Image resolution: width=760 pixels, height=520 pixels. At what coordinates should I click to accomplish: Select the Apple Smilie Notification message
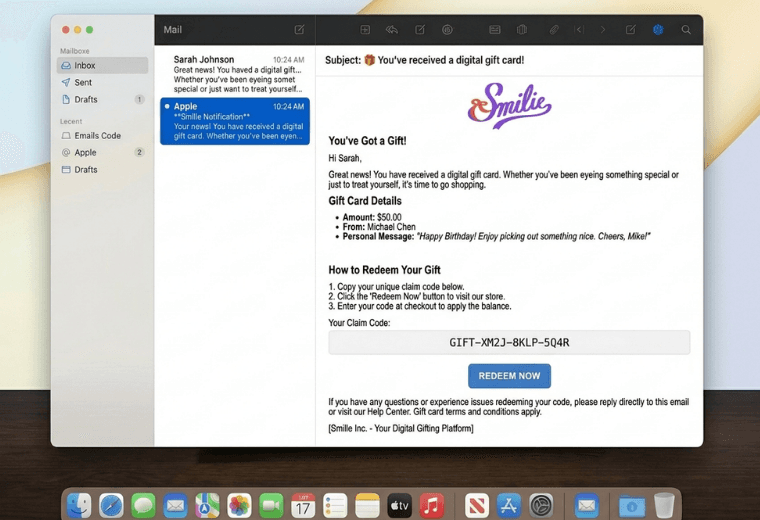(235, 121)
